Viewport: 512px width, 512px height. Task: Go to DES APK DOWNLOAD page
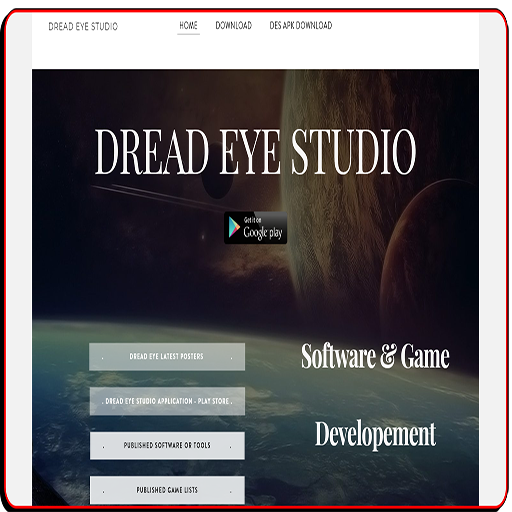point(301,26)
